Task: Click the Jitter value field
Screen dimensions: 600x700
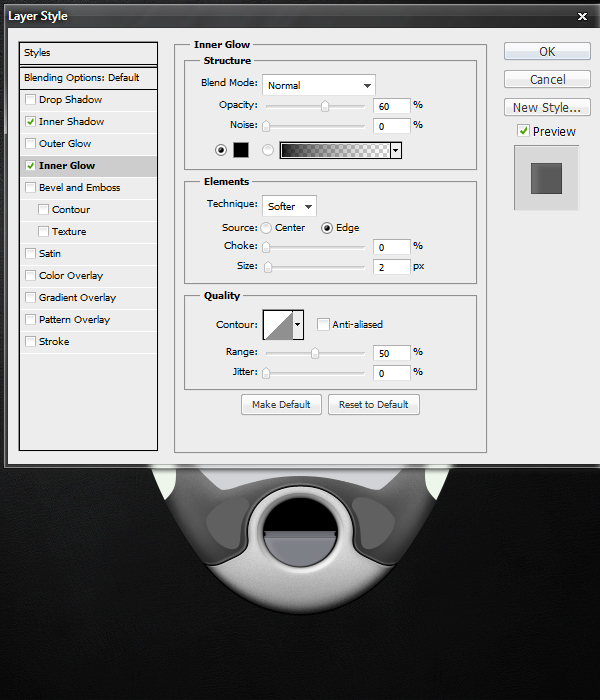Action: click(x=392, y=373)
